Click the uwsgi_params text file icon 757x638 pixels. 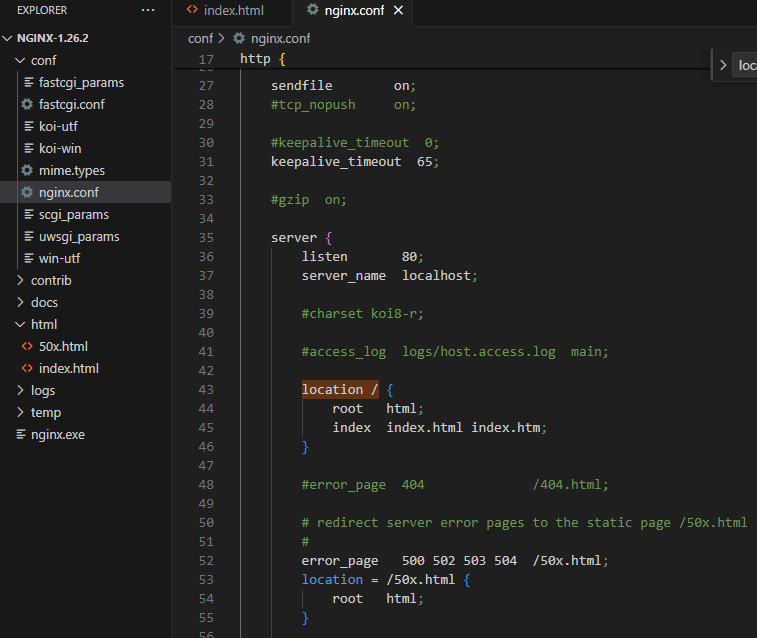29,236
